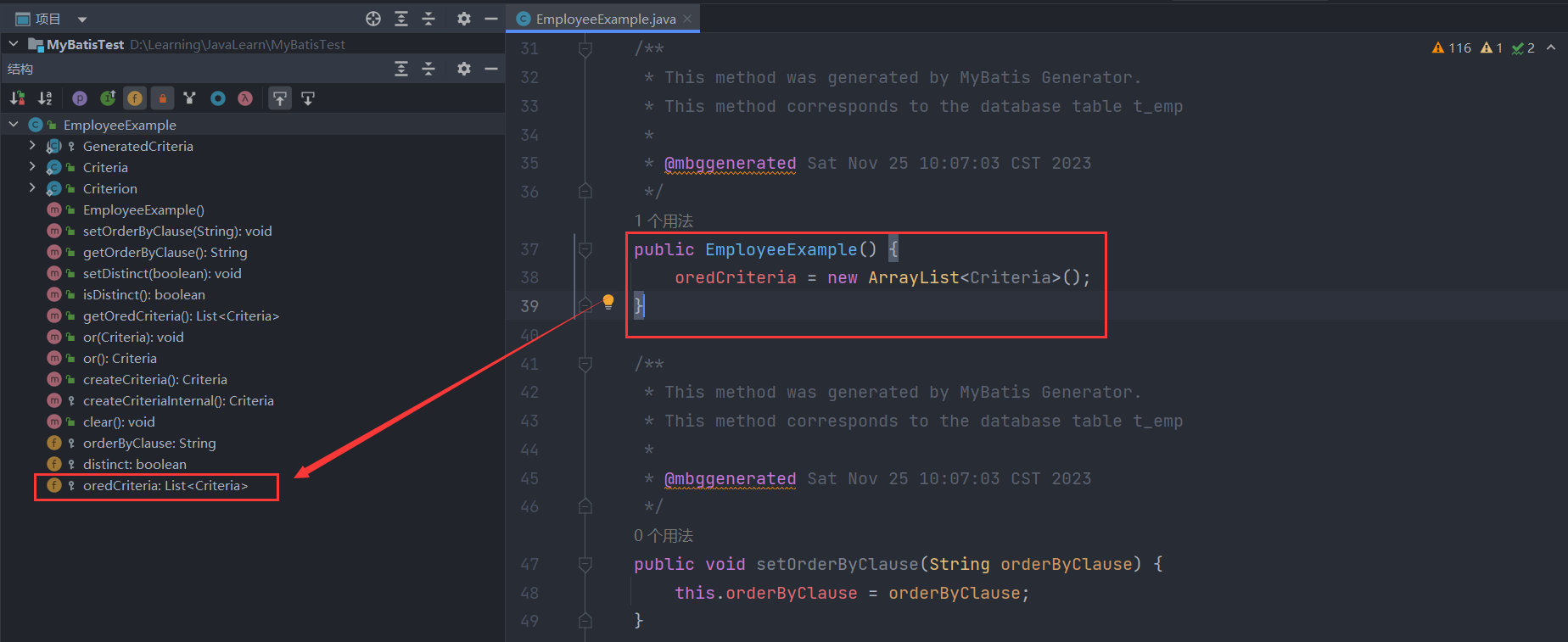Viewport: 1568px width, 642px height.
Task: Toggle show non-public members lock filter
Action: pyautogui.click(x=162, y=98)
